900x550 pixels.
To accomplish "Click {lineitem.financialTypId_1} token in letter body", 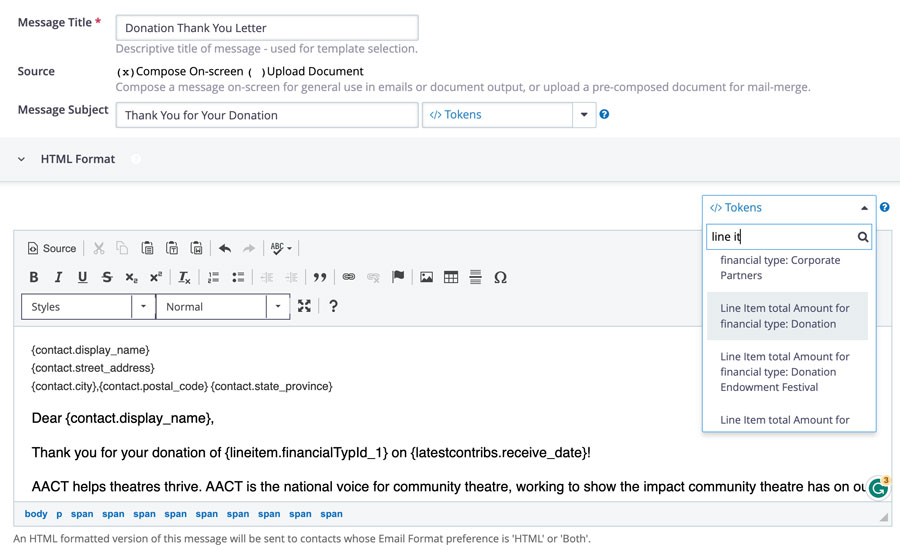I will click(307, 452).
